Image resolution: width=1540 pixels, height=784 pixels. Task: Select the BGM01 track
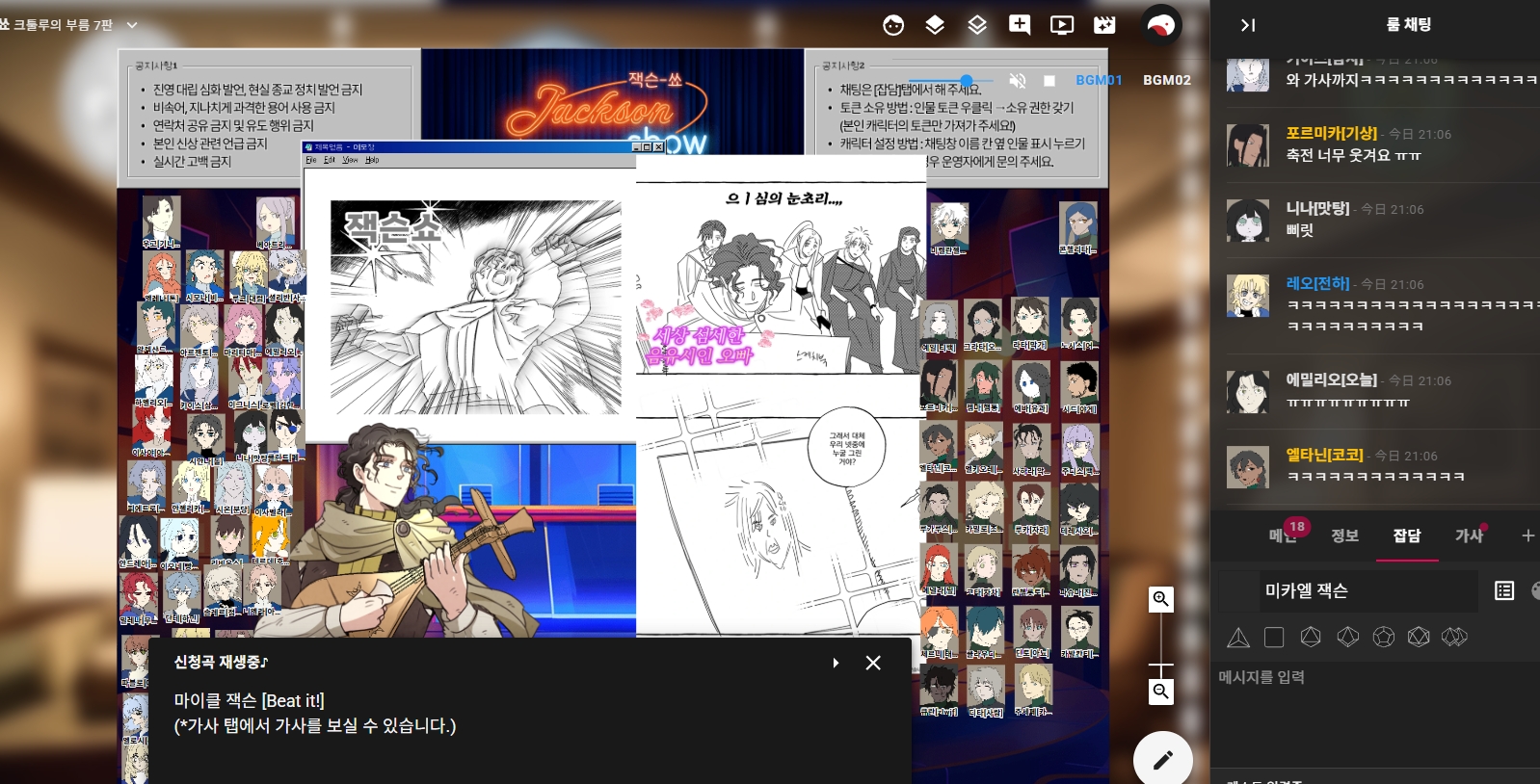tap(1099, 80)
